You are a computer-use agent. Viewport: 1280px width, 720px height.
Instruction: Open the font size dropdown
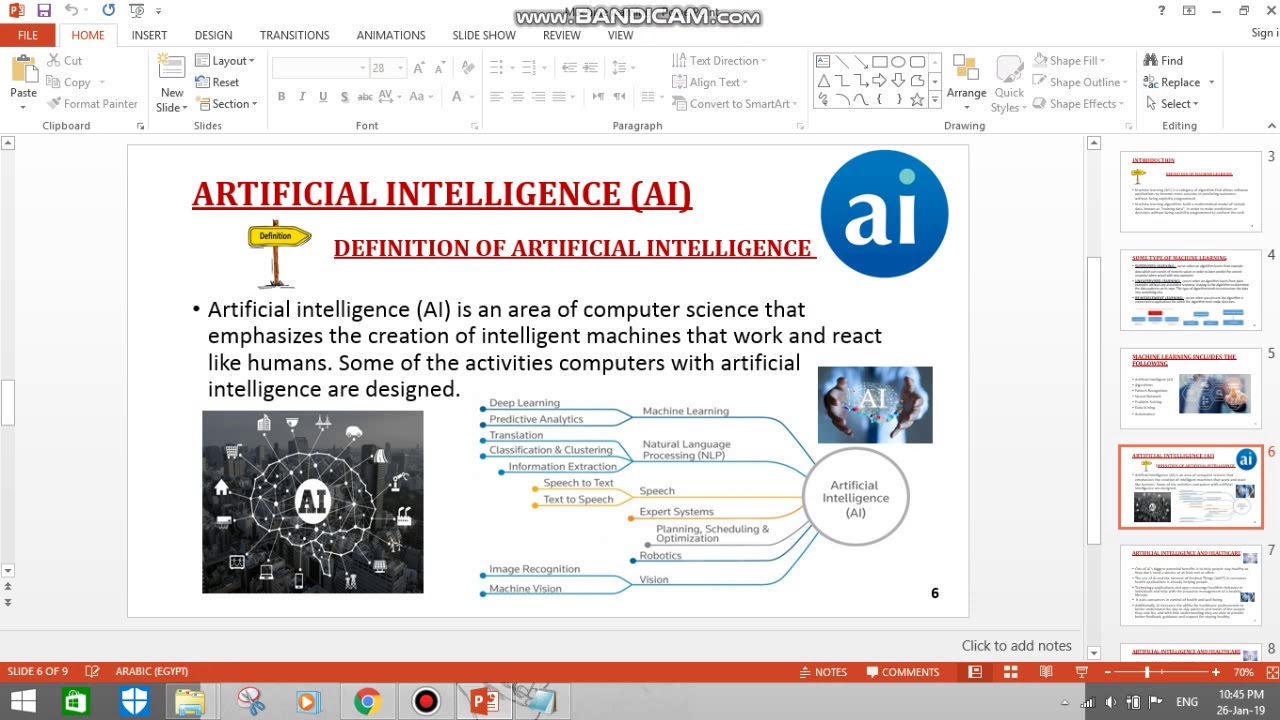pos(400,68)
